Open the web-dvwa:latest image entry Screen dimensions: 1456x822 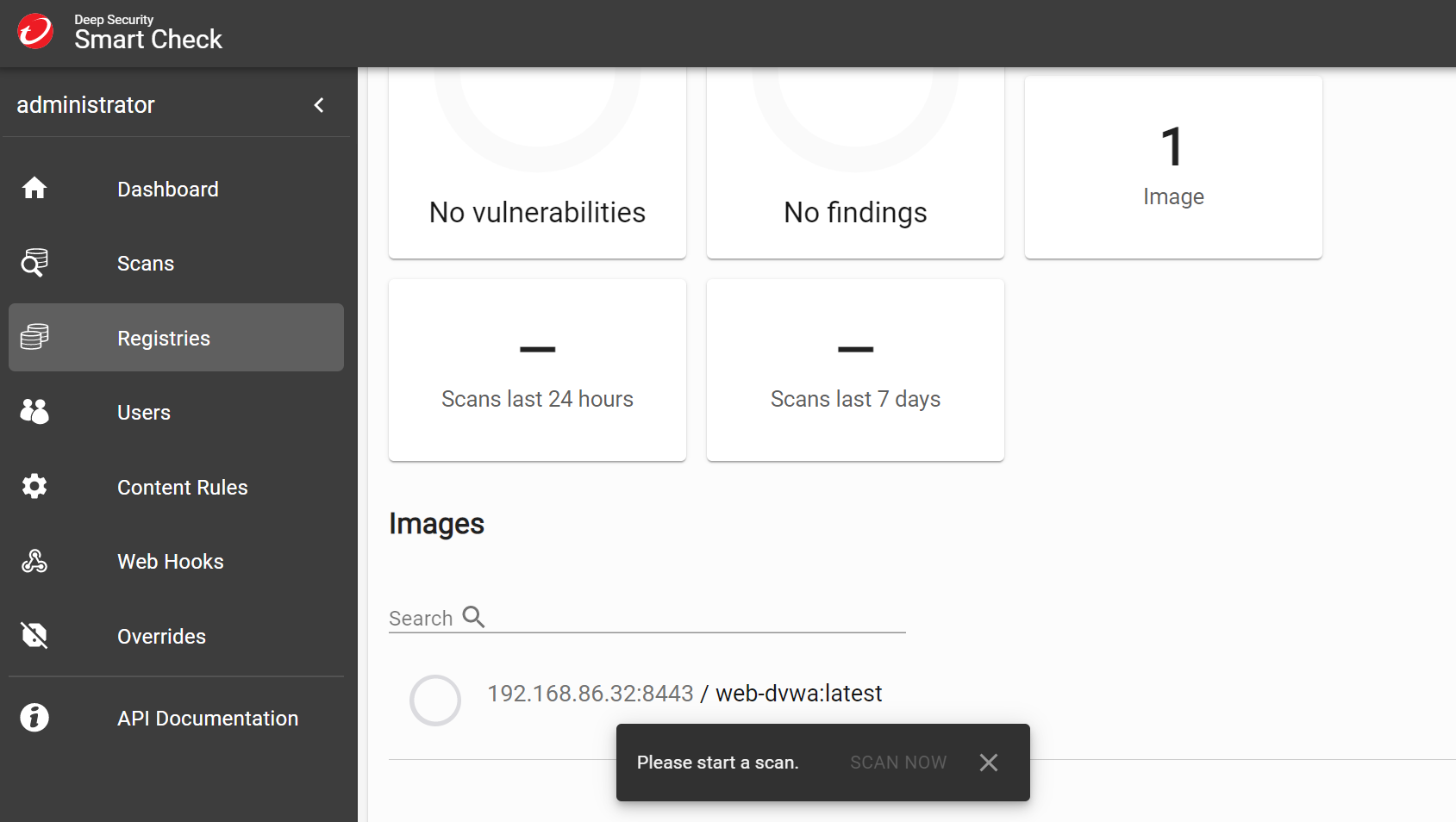(684, 694)
